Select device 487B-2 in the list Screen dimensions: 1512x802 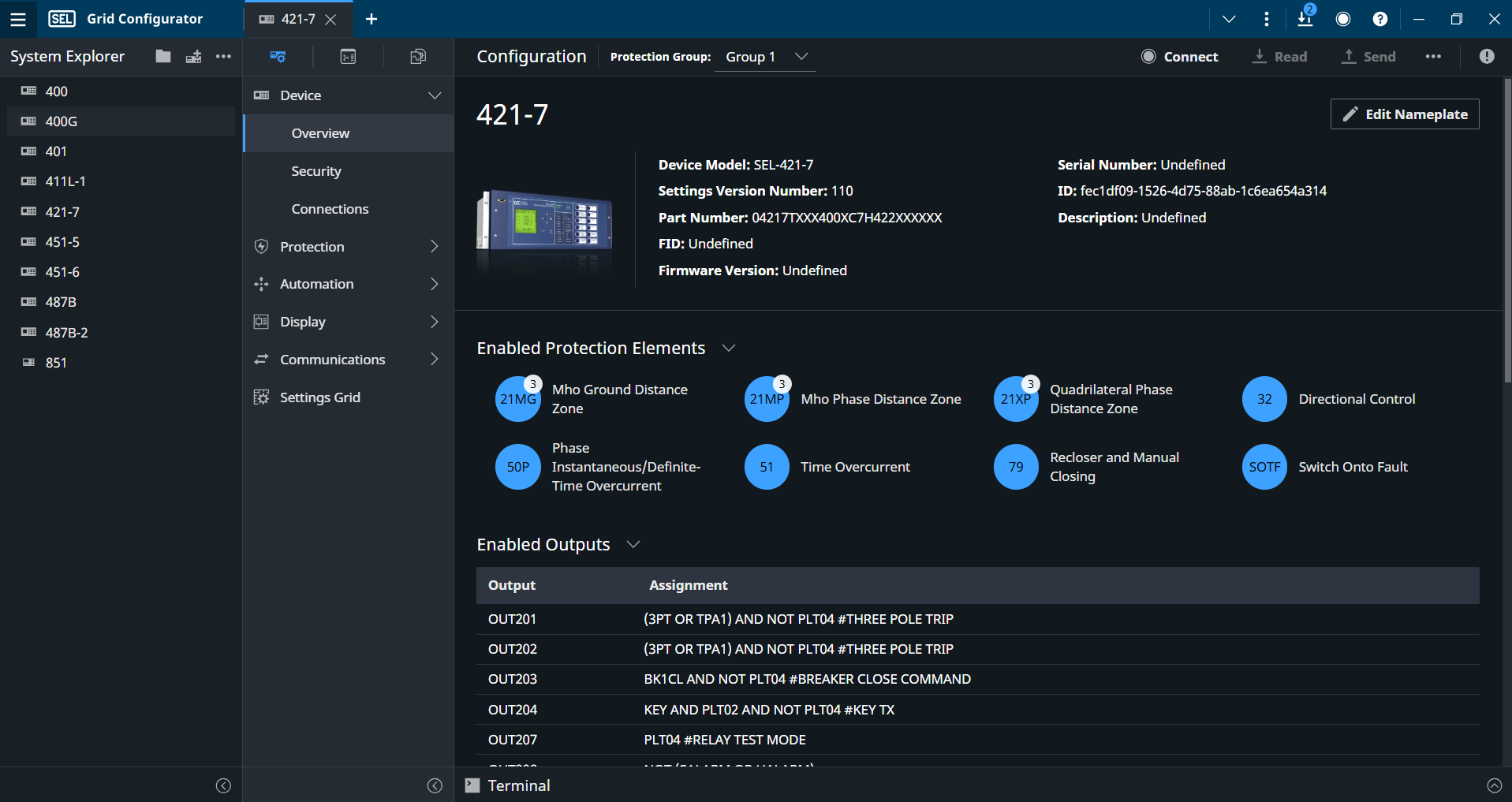pos(121,332)
